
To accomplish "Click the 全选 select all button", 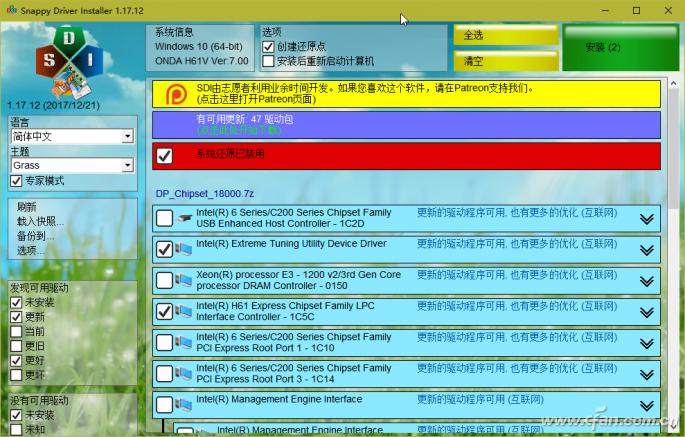I will tap(504, 35).
